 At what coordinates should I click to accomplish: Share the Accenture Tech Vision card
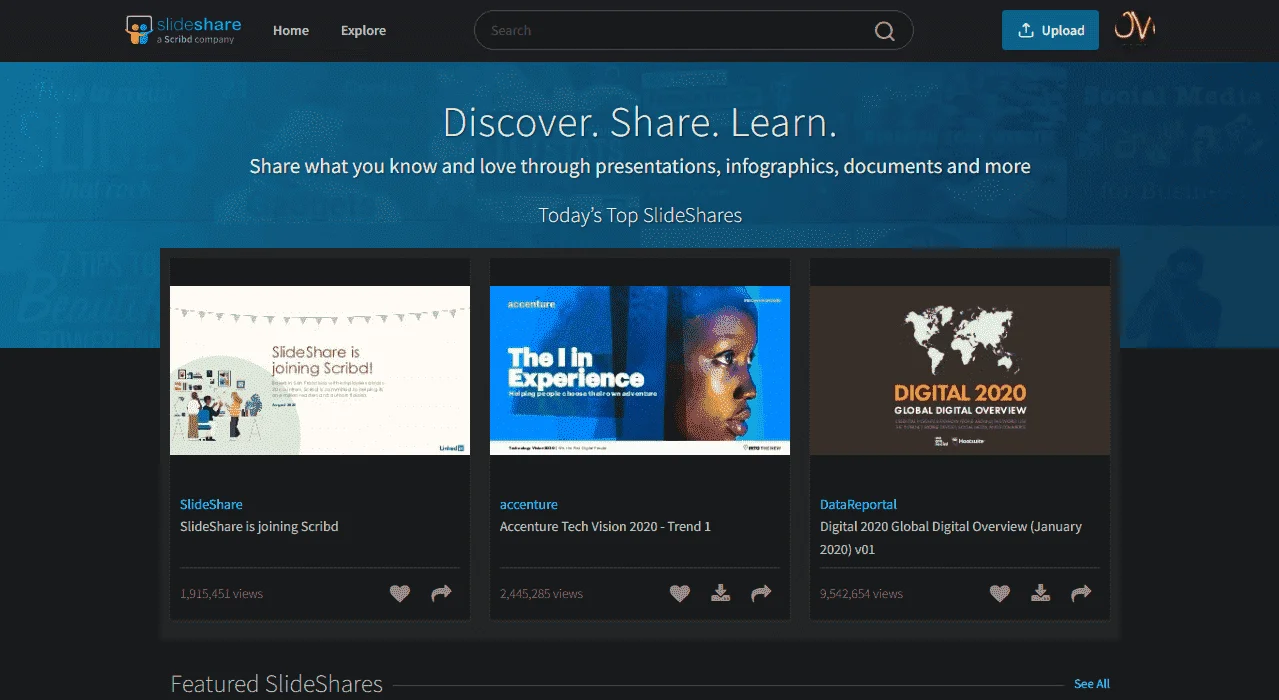[761, 593]
